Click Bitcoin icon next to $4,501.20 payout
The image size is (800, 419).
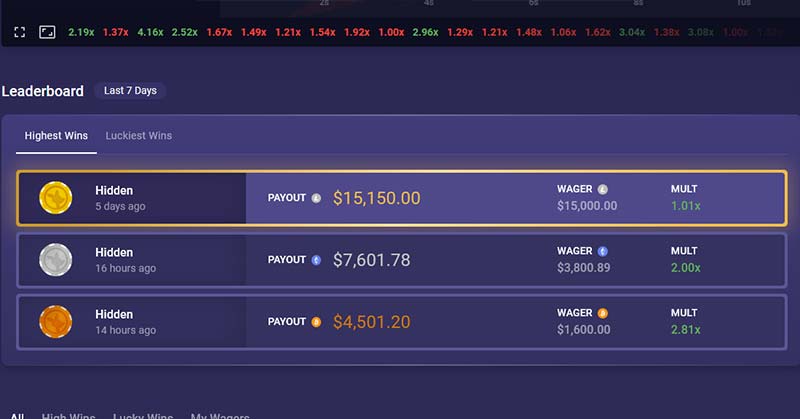coord(316,322)
